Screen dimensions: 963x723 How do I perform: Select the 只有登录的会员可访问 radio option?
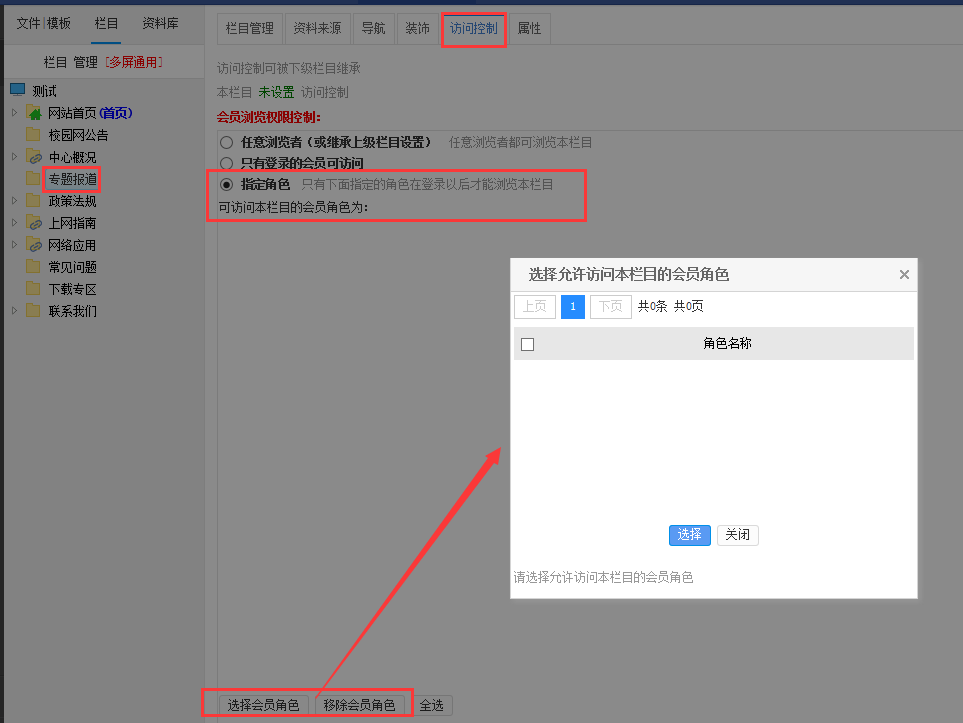point(227,163)
